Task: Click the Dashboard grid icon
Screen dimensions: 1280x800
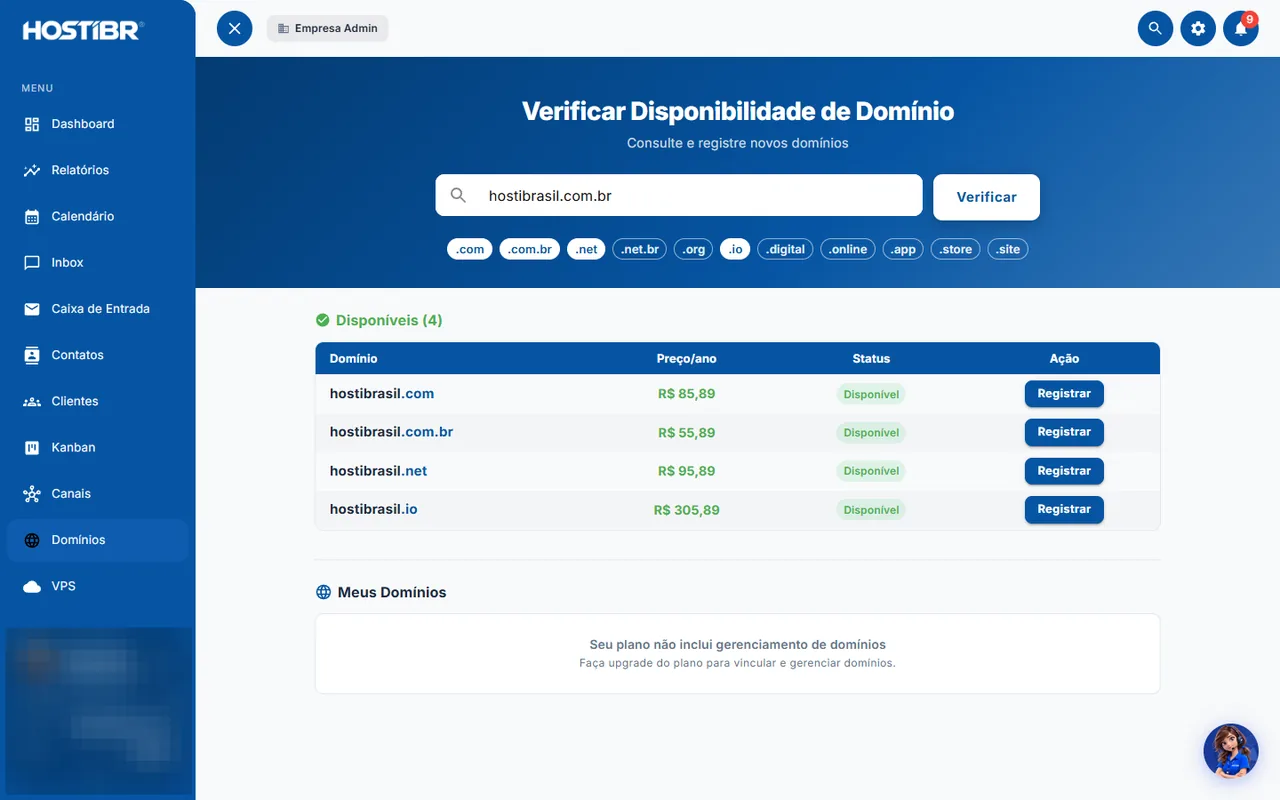Action: pos(32,124)
